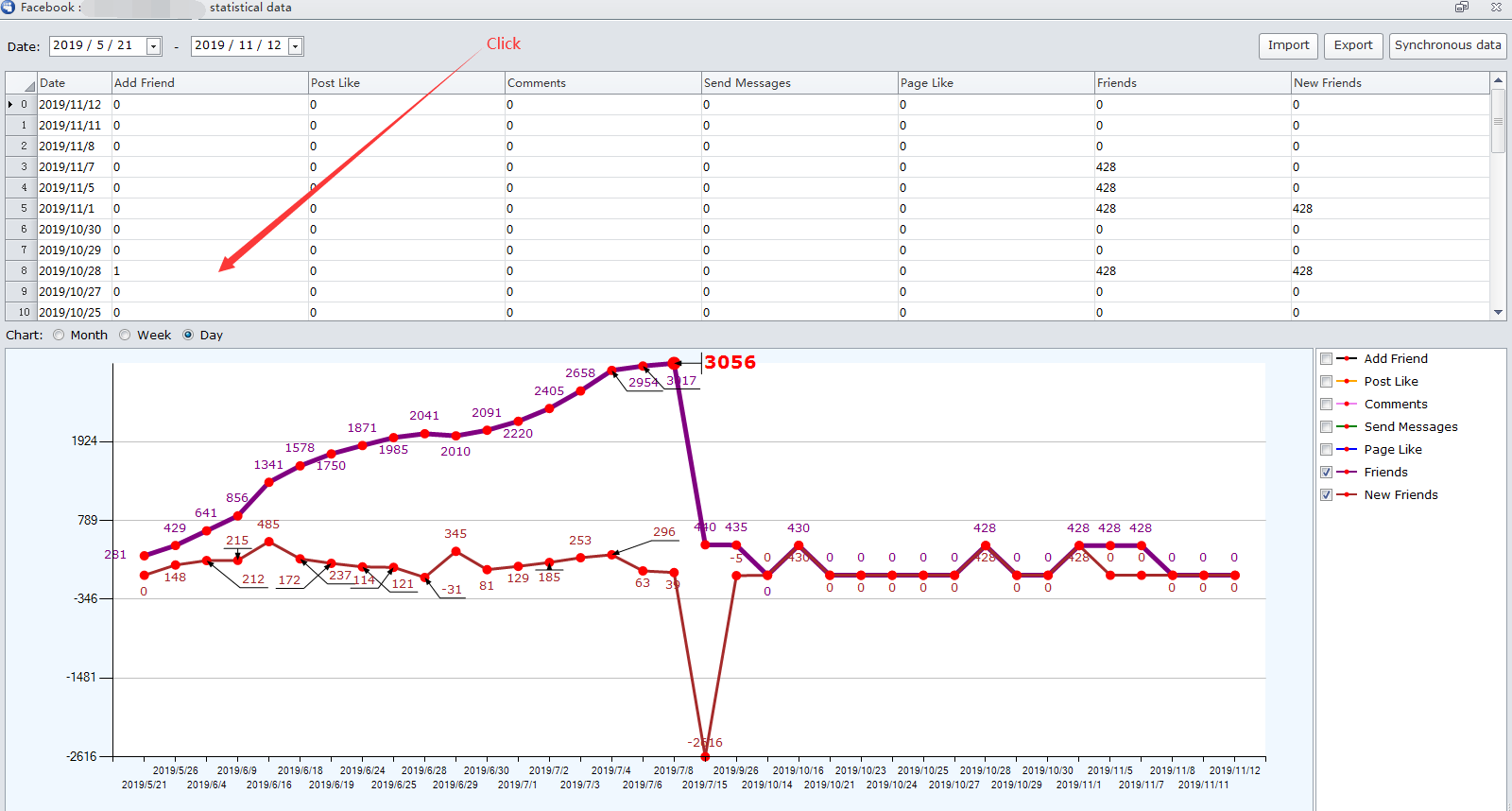Click date cell 2019/10/30
The width and height of the screenshot is (1512, 811).
pyautogui.click(x=74, y=230)
